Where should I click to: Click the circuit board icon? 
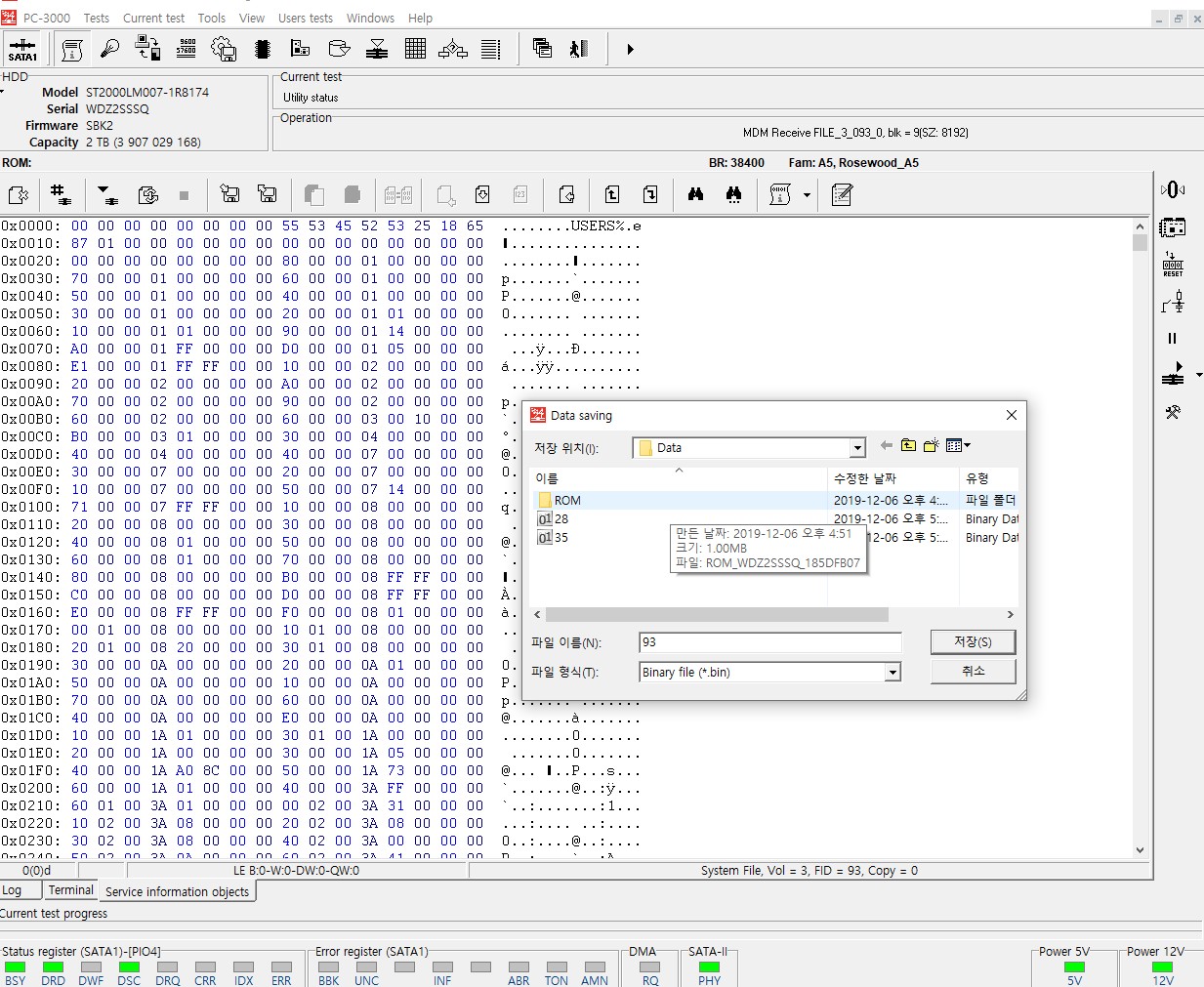[300, 49]
